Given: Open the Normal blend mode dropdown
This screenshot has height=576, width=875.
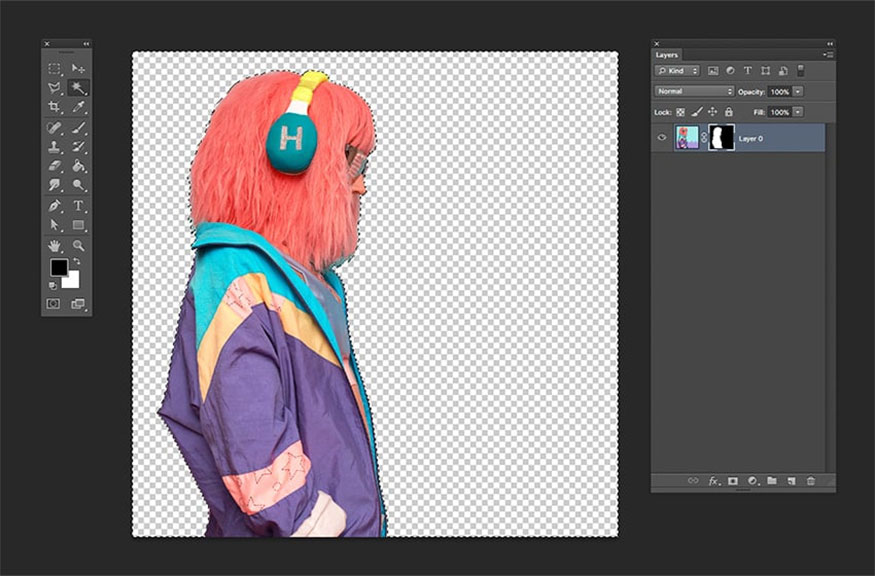Looking at the screenshot, I should click(x=694, y=91).
